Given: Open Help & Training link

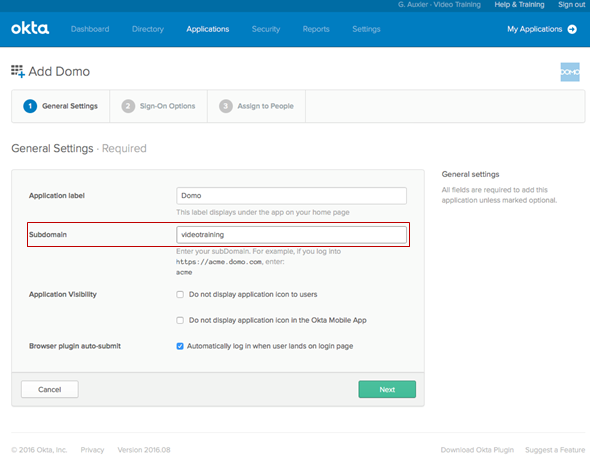Looking at the screenshot, I should (519, 5).
